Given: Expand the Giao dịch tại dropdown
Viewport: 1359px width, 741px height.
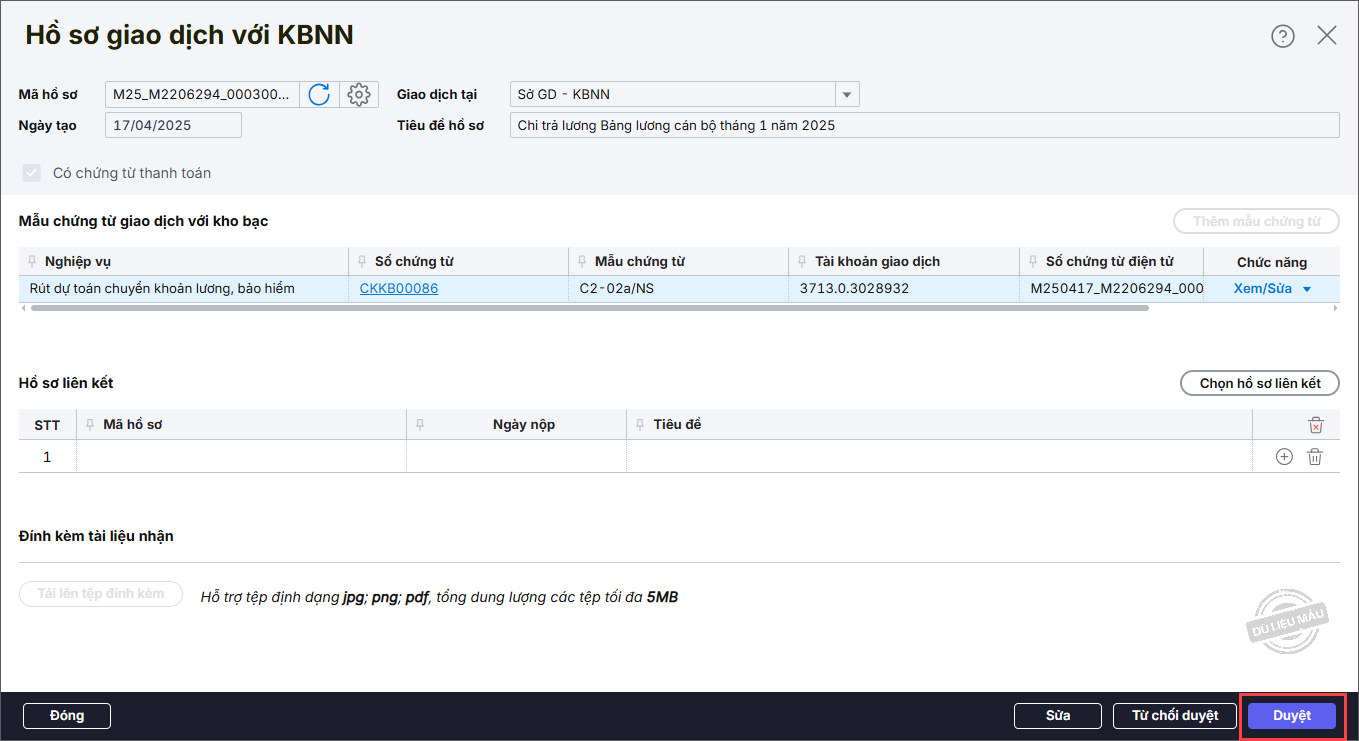Looking at the screenshot, I should (x=847, y=95).
